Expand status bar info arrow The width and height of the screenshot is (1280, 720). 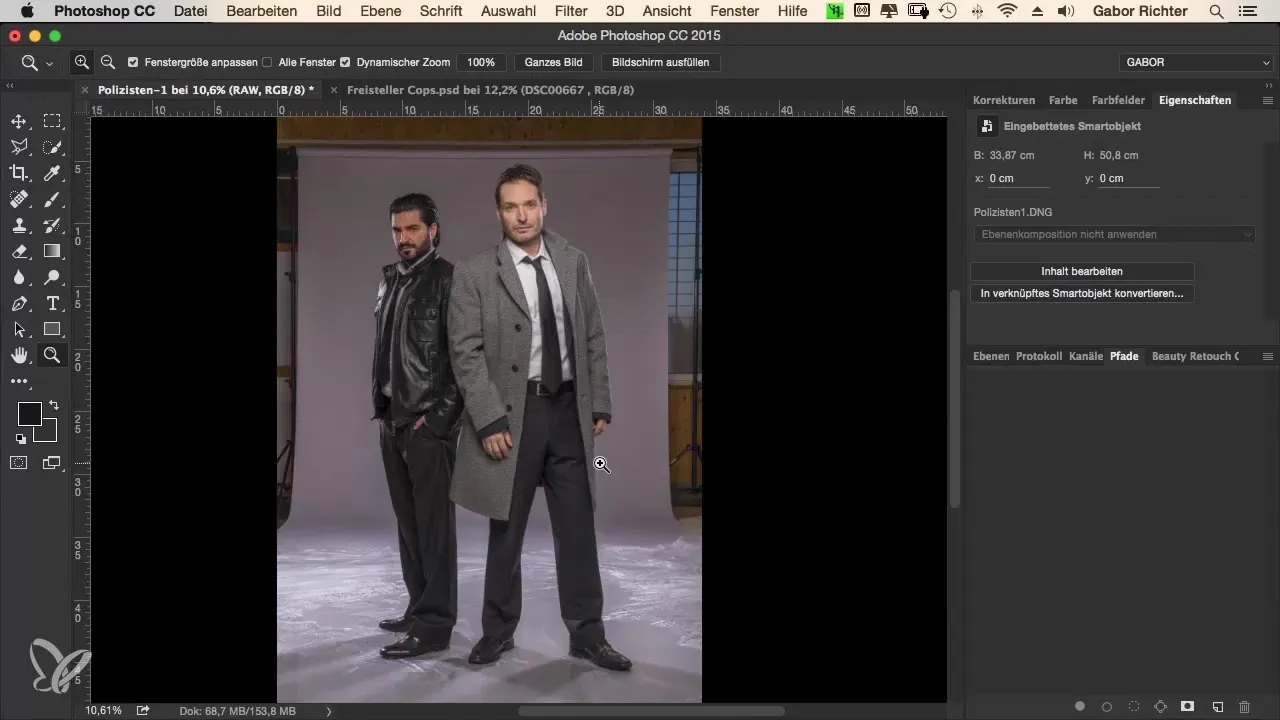(328, 711)
